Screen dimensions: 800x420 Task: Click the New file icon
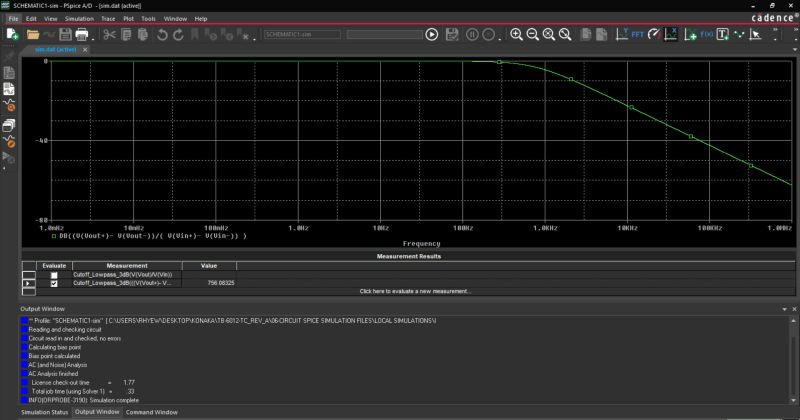pyautogui.click(x=13, y=35)
